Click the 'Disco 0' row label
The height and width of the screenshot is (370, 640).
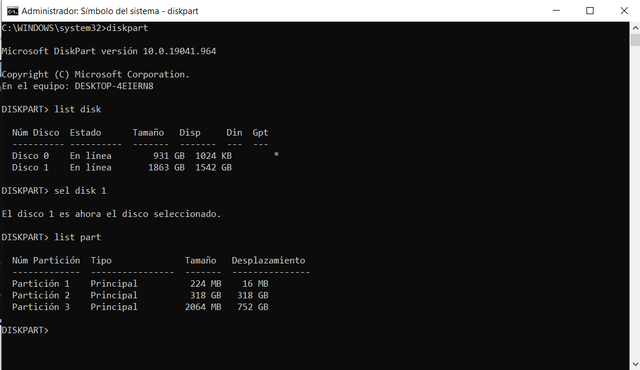30,156
